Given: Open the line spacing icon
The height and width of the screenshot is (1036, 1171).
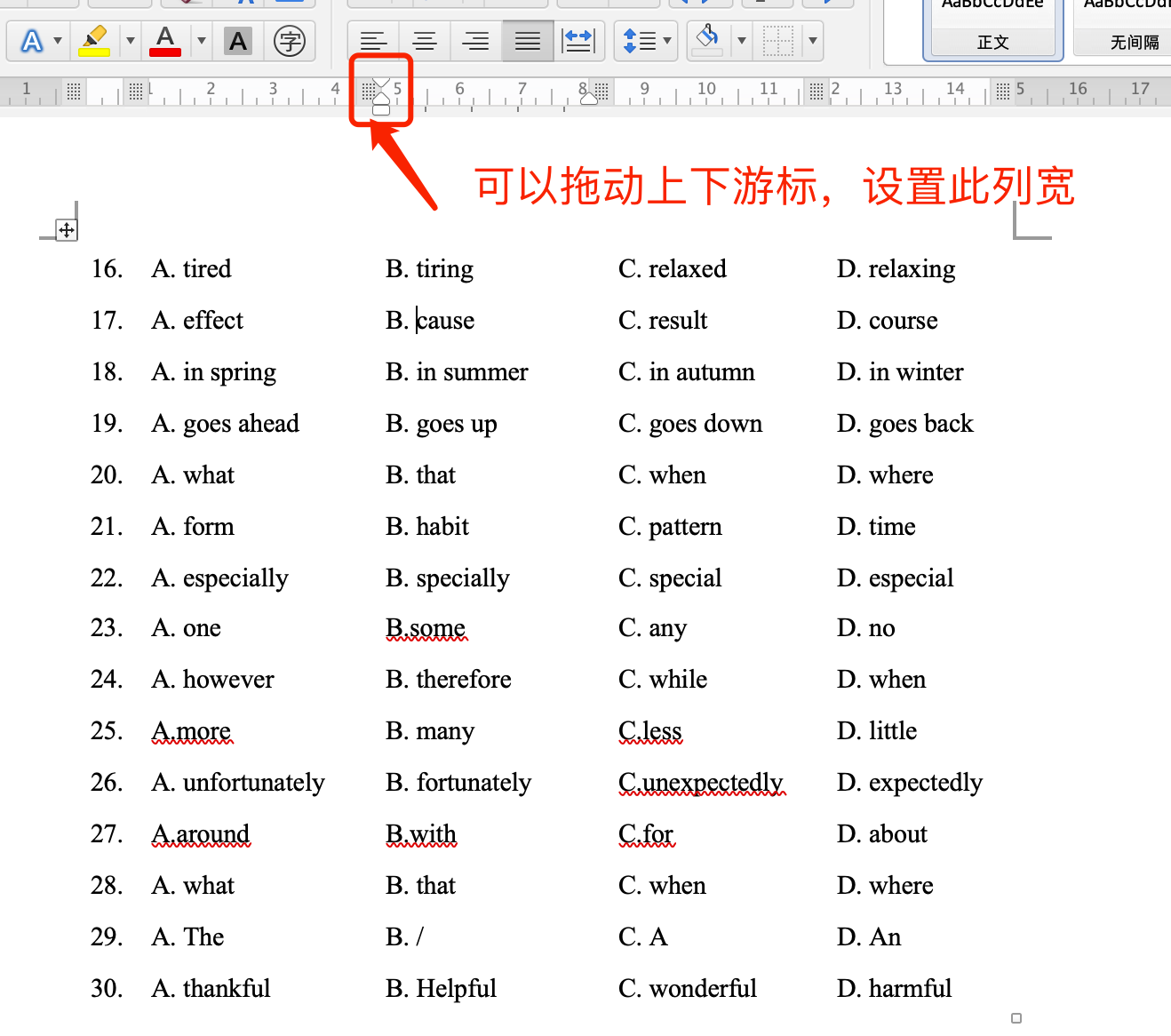Looking at the screenshot, I should [640, 41].
